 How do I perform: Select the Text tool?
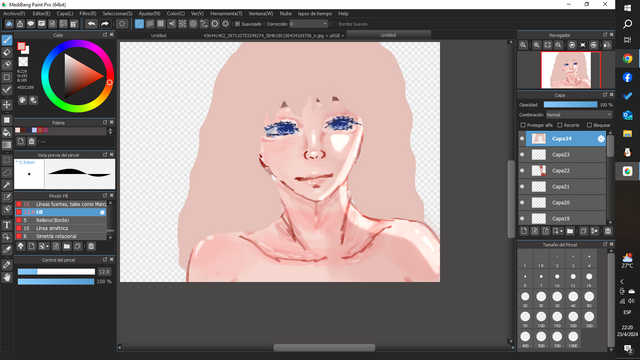[x=7, y=225]
